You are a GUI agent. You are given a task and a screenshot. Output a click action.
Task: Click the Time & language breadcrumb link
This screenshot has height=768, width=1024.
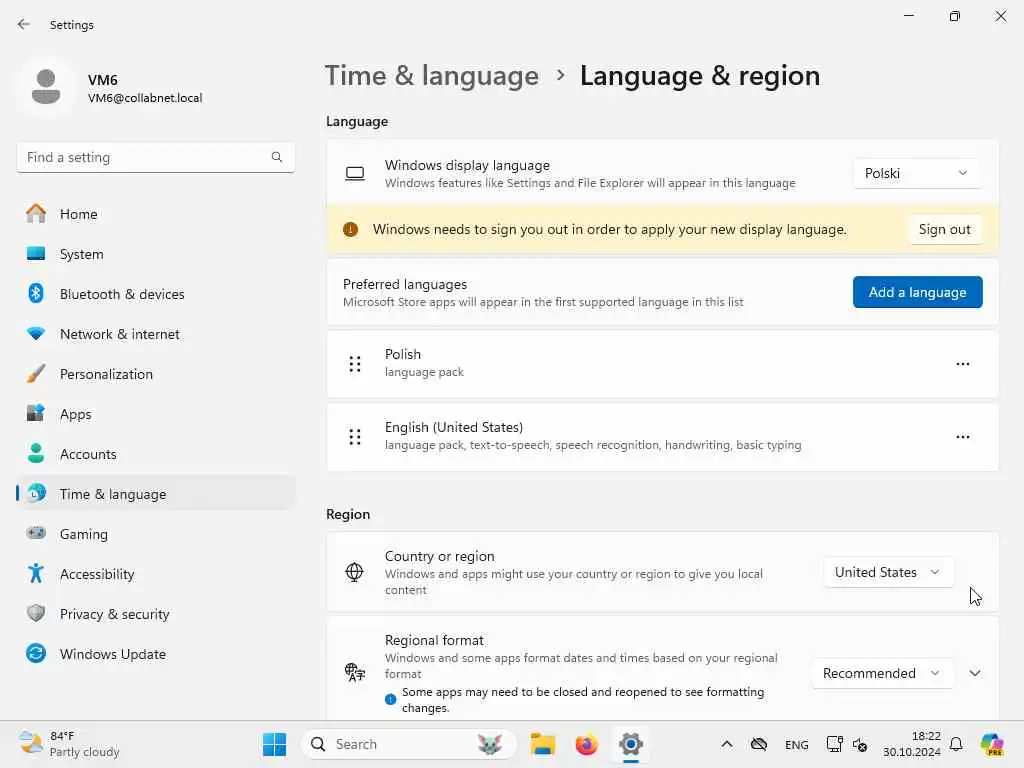tap(432, 76)
